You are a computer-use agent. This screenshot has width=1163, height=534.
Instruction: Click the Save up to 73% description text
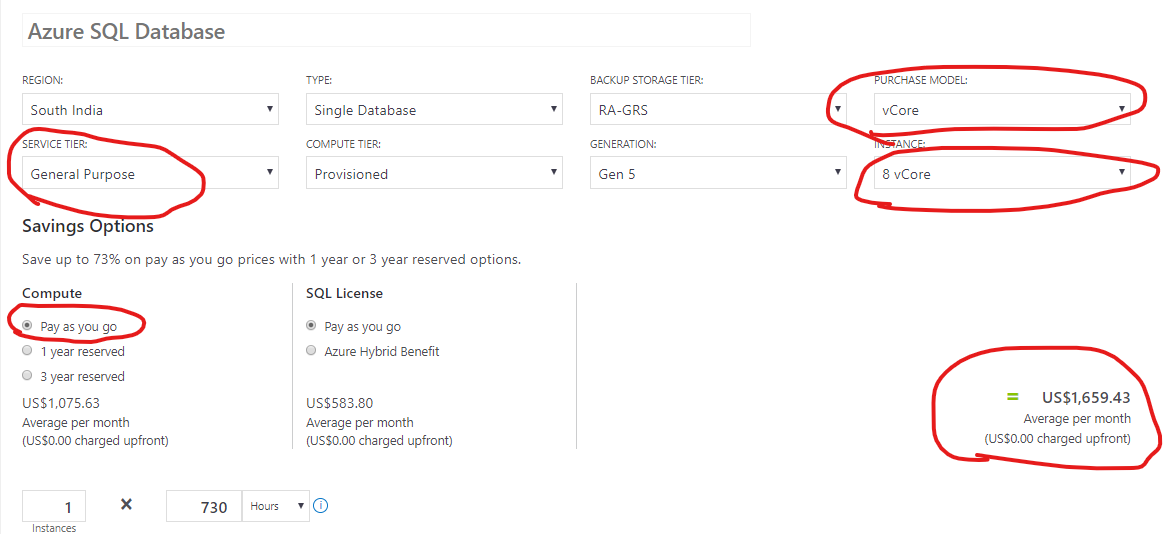(x=271, y=260)
